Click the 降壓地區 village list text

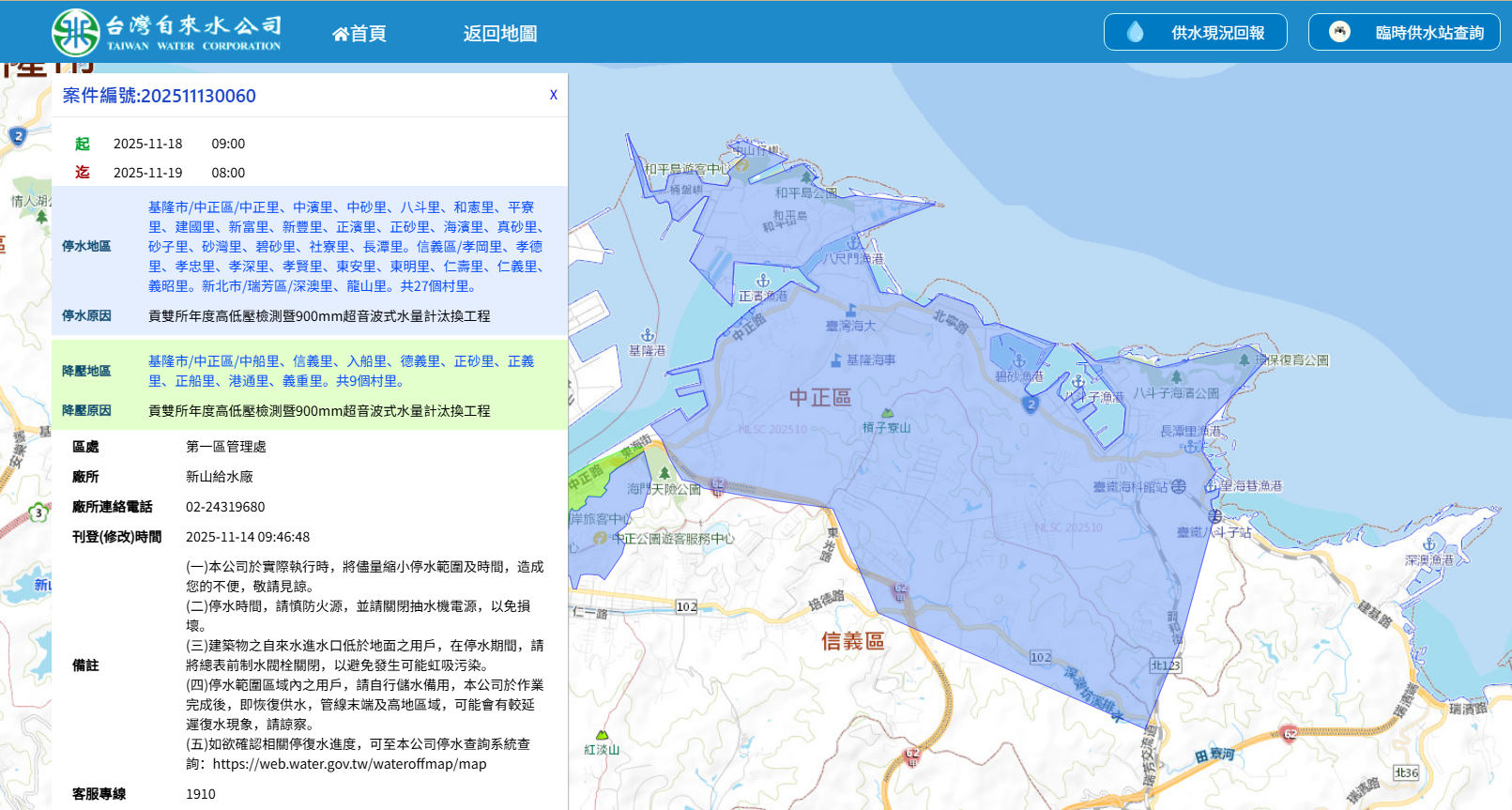point(342,371)
